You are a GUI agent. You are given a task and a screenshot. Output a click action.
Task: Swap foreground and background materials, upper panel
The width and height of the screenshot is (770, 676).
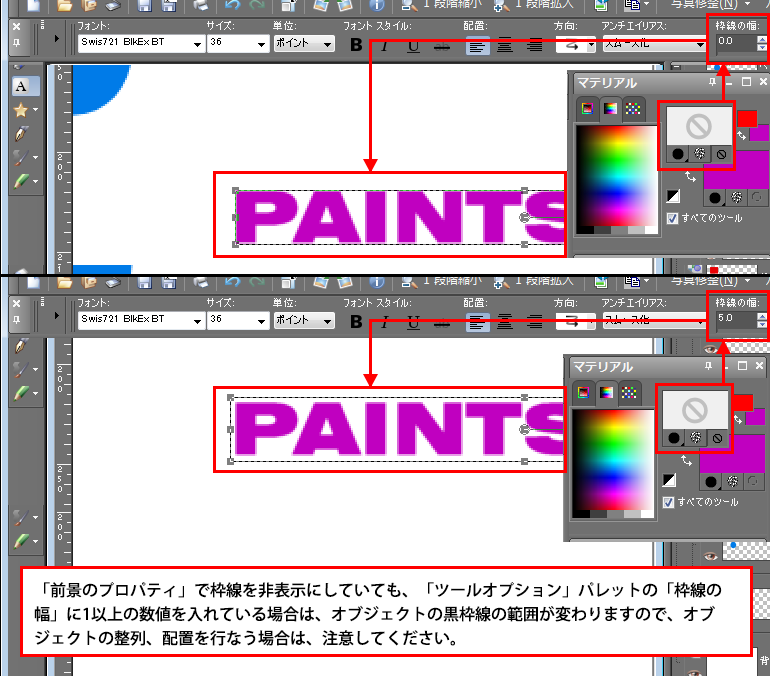[x=690, y=176]
